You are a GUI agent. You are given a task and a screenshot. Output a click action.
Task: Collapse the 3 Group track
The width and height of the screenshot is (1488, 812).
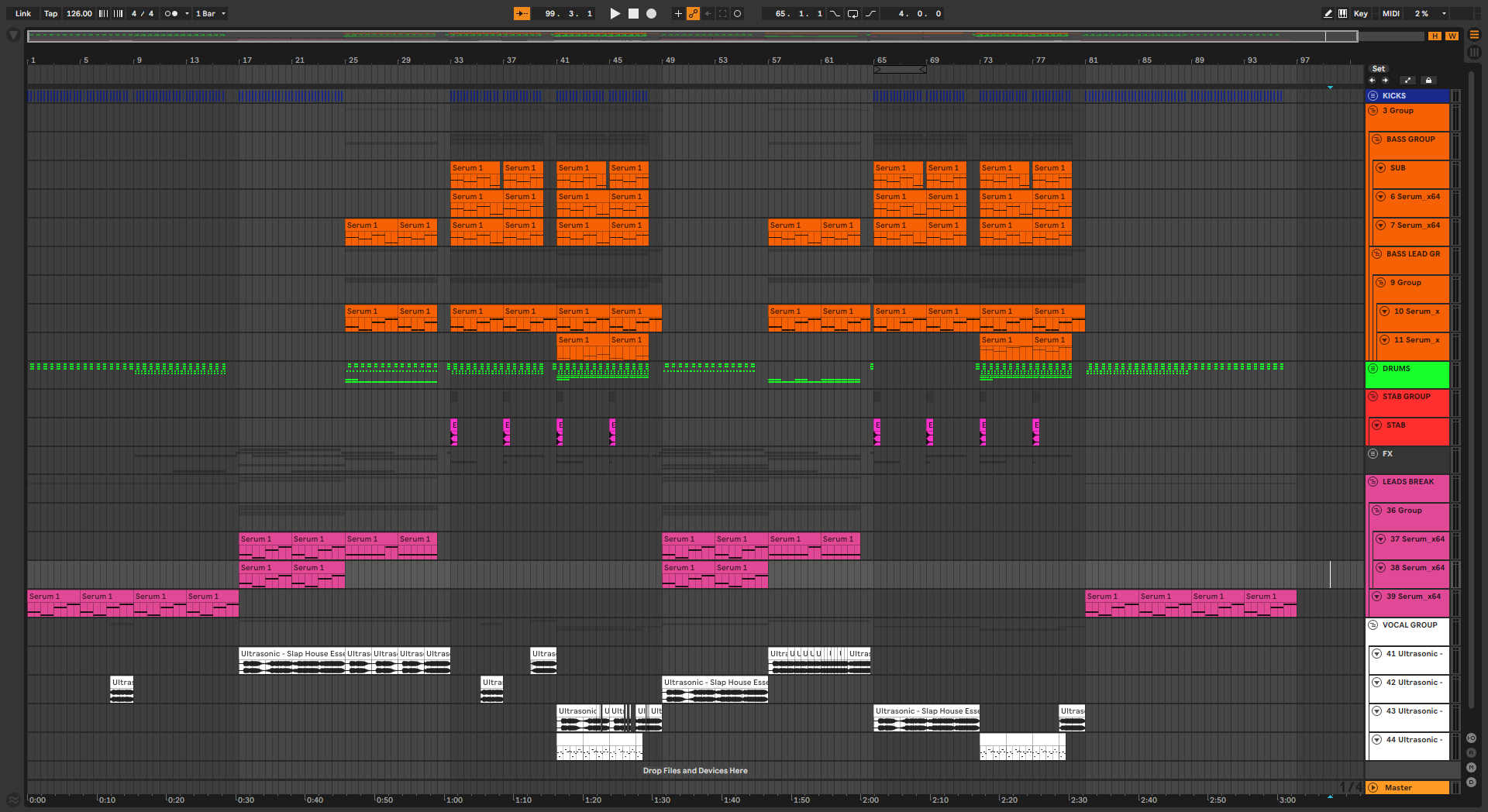1373,111
